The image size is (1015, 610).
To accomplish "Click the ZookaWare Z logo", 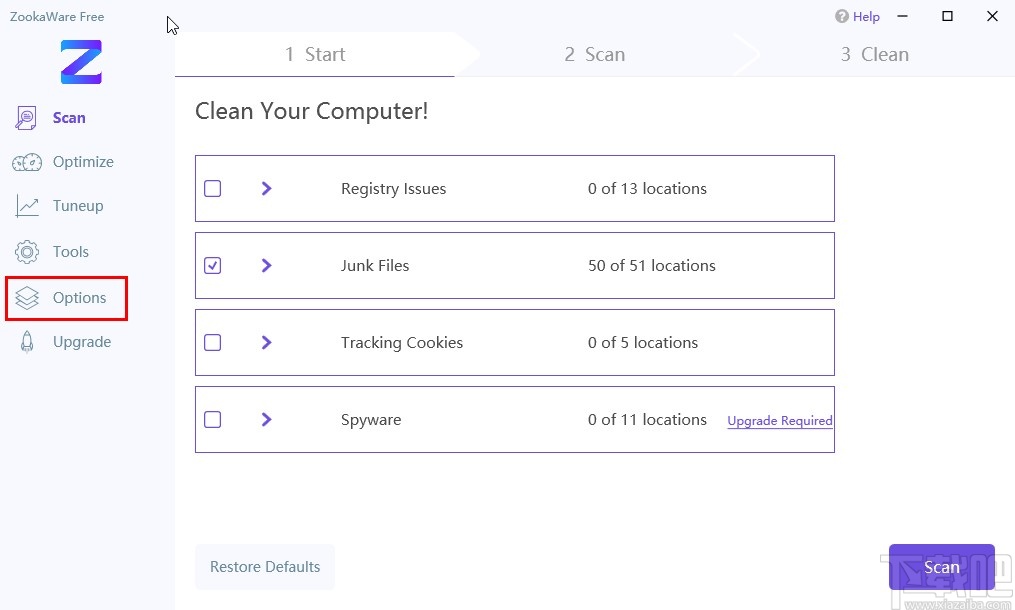I will [x=81, y=62].
